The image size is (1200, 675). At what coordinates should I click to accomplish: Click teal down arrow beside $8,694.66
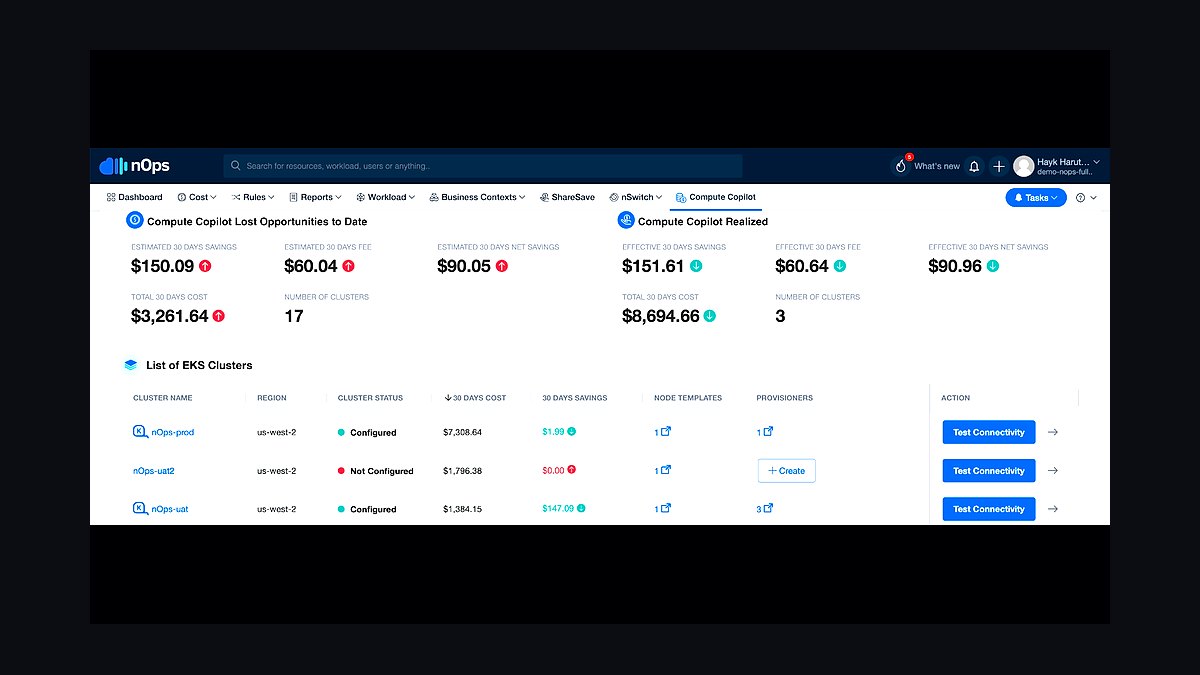[x=710, y=316]
